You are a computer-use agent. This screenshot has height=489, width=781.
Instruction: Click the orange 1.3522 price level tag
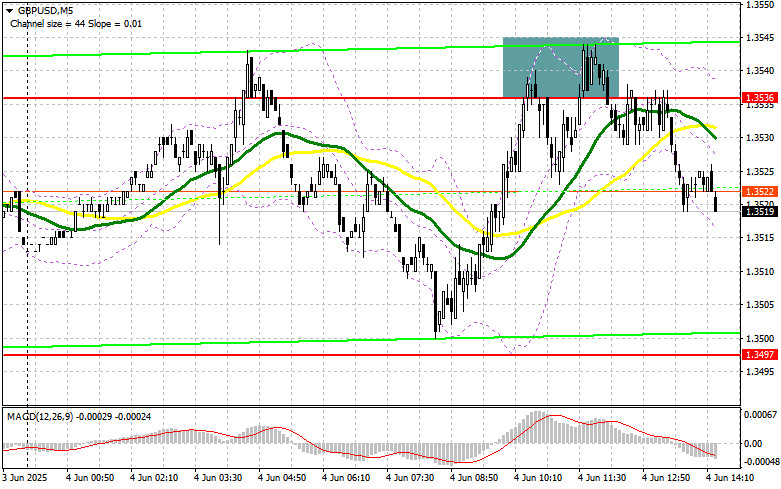[x=759, y=191]
